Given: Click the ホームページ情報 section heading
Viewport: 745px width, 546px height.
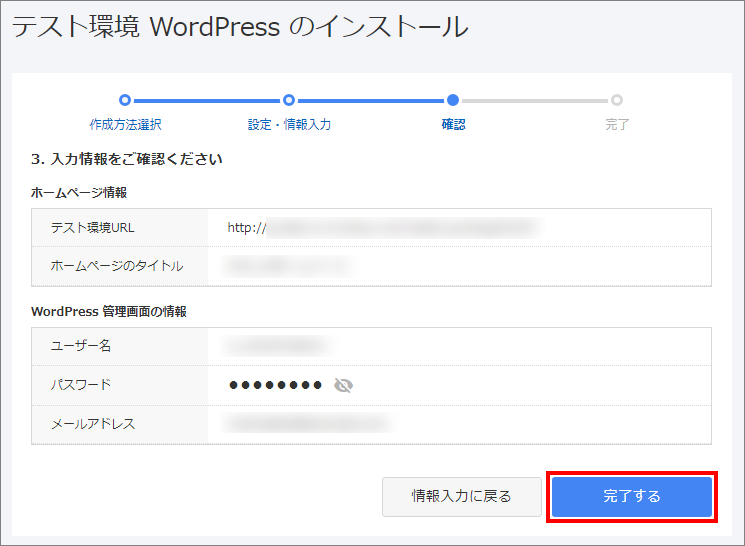Looking at the screenshot, I should (79, 192).
